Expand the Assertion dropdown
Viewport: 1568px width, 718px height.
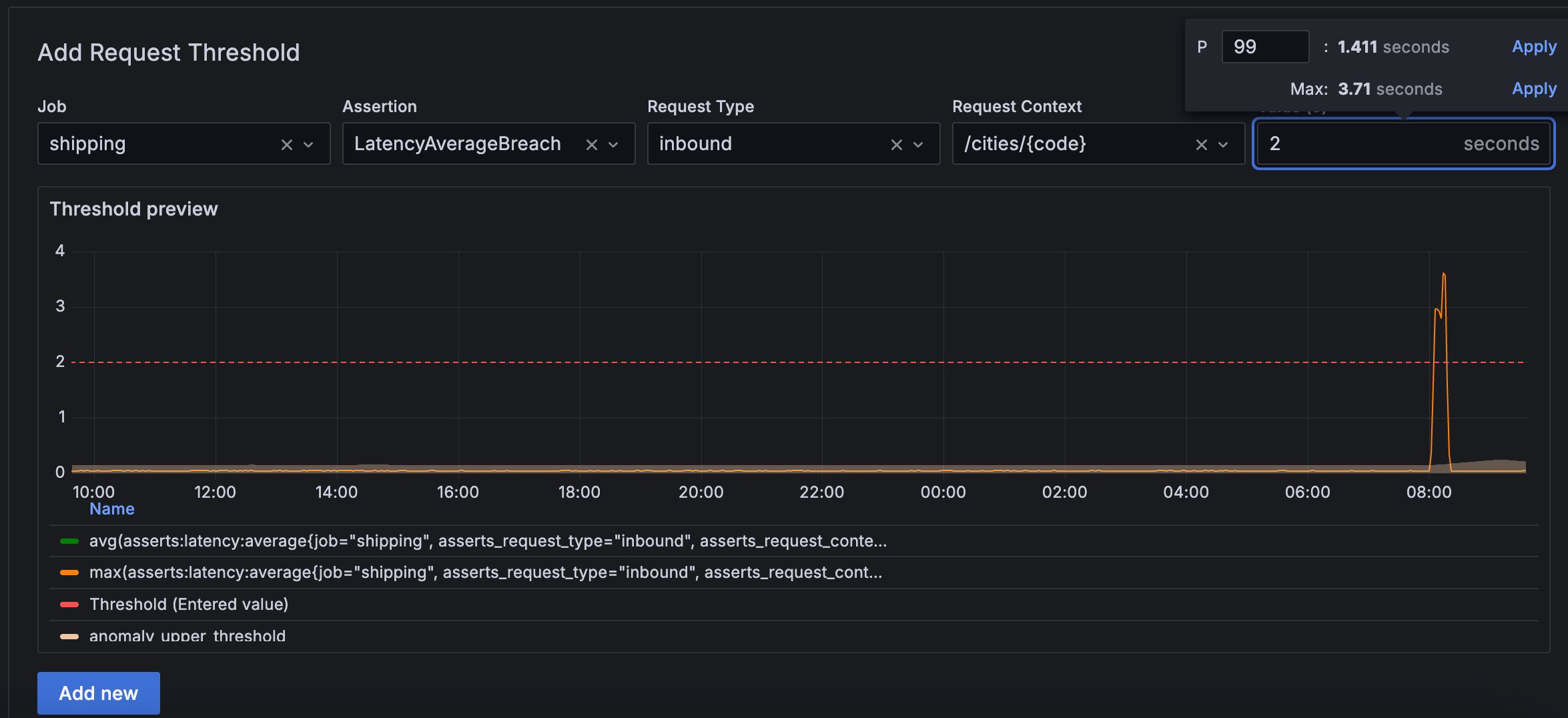pos(614,143)
